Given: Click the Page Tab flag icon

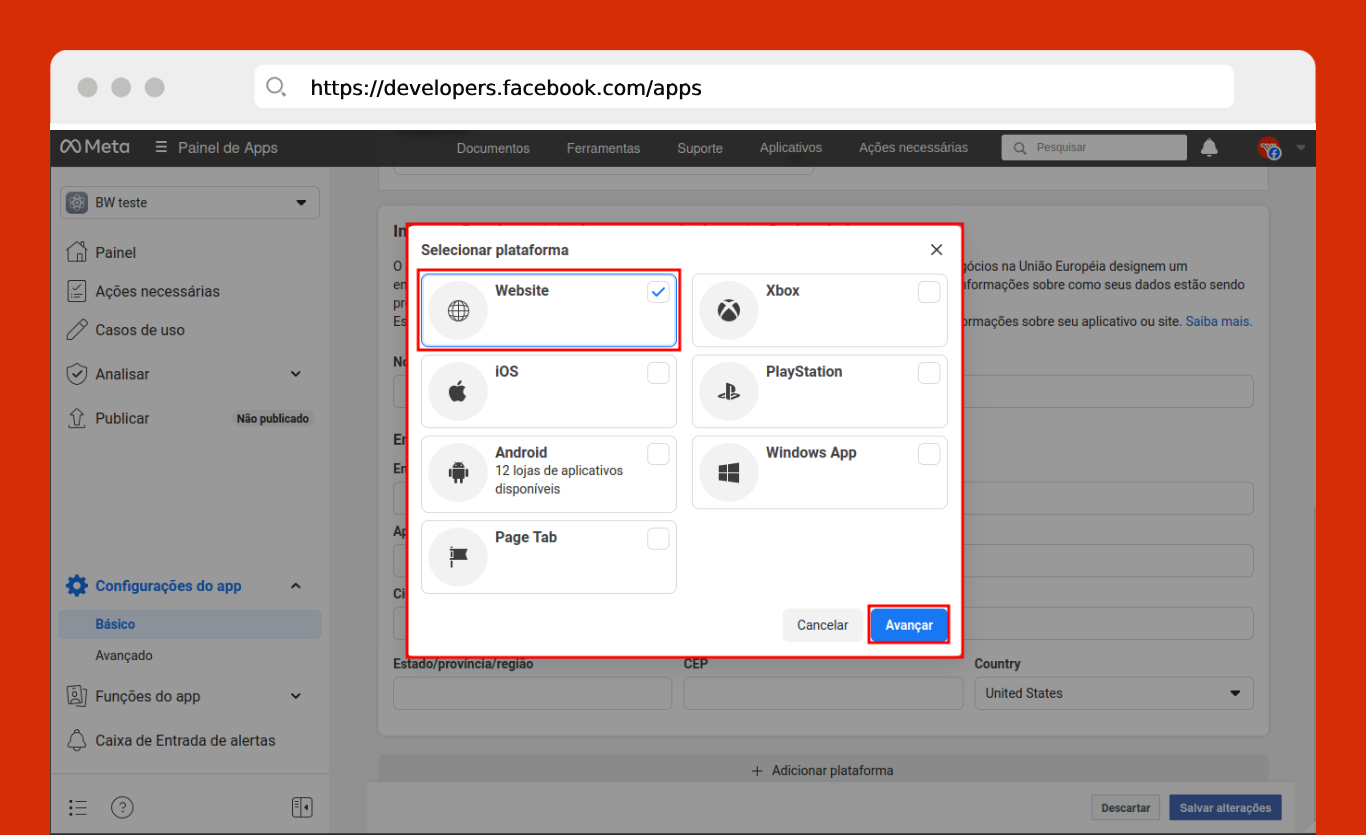Looking at the screenshot, I should click(x=458, y=557).
